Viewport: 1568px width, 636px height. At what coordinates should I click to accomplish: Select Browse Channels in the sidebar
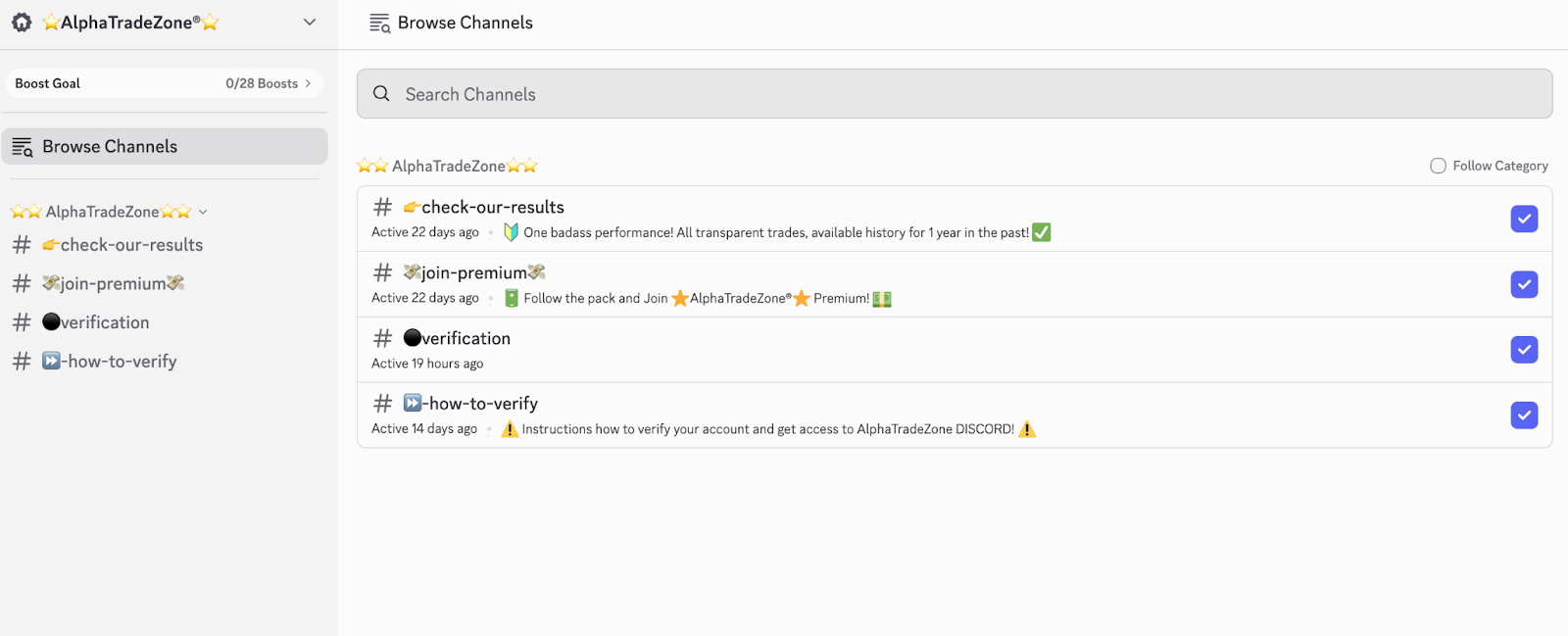coord(165,146)
